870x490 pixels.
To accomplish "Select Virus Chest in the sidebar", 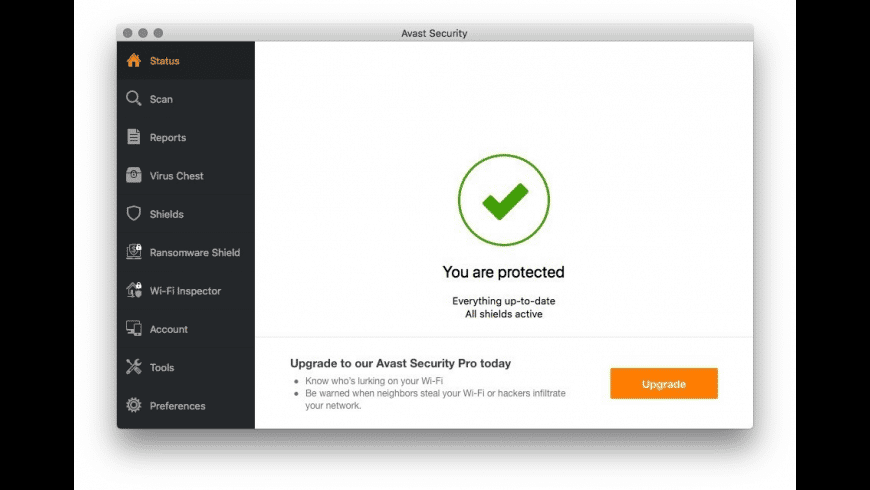I will tap(176, 176).
